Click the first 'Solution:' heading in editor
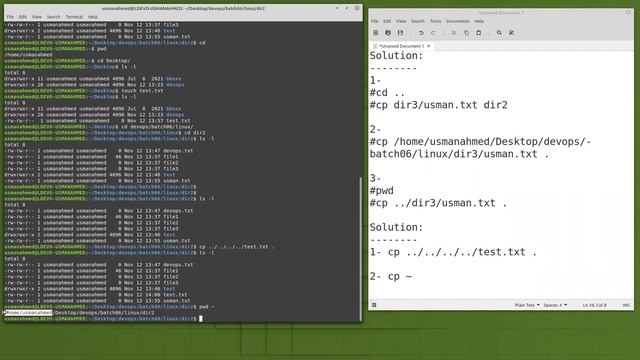 pyautogui.click(x=396, y=56)
